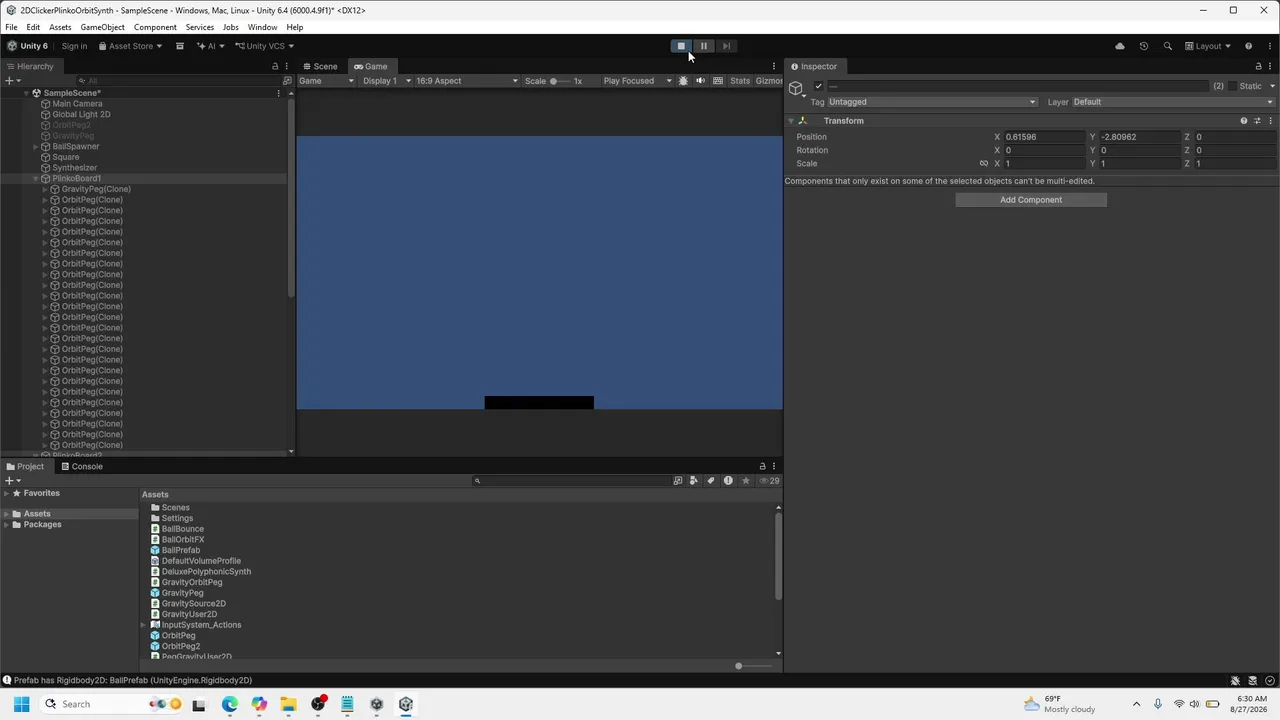The image size is (1280, 720).
Task: Open the Project favorites star icon
Action: 745,481
